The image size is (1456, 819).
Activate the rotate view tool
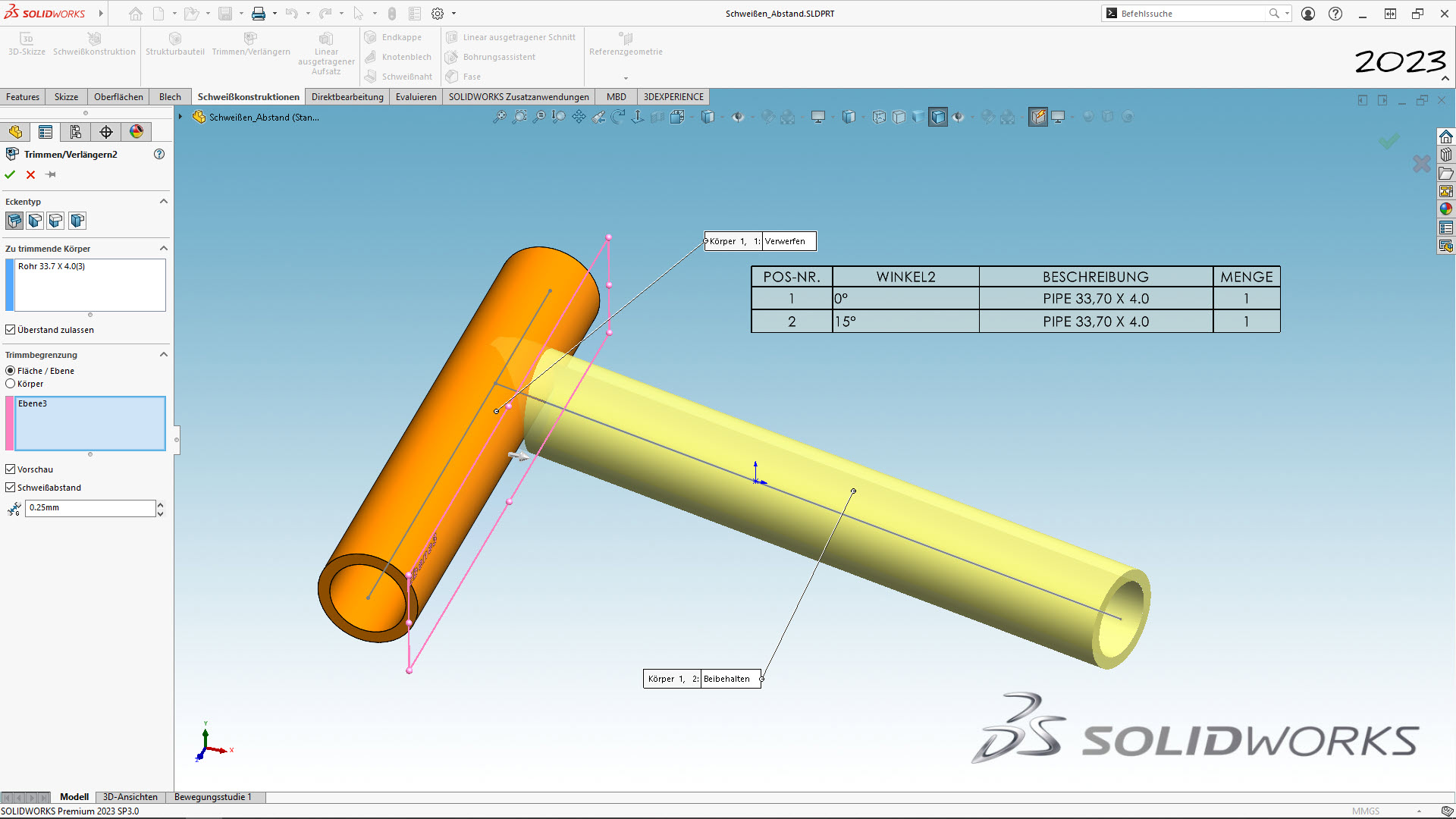pos(618,117)
